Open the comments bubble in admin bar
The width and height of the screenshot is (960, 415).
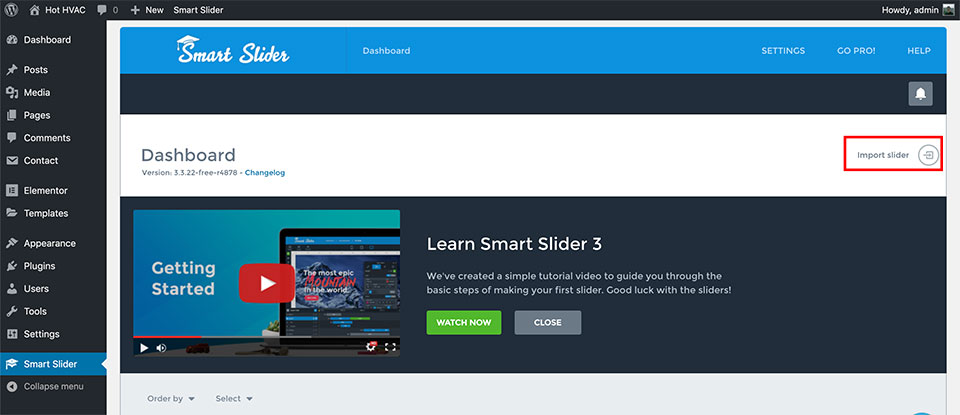(108, 10)
